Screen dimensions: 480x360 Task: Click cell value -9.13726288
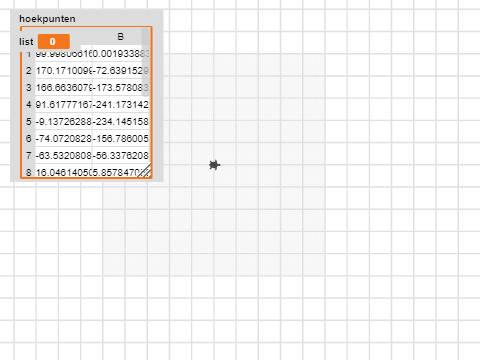click(x=64, y=122)
